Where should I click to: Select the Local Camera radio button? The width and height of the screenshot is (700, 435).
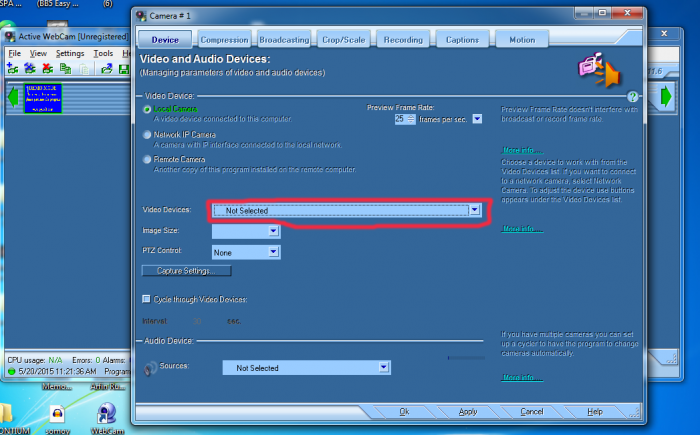click(146, 109)
